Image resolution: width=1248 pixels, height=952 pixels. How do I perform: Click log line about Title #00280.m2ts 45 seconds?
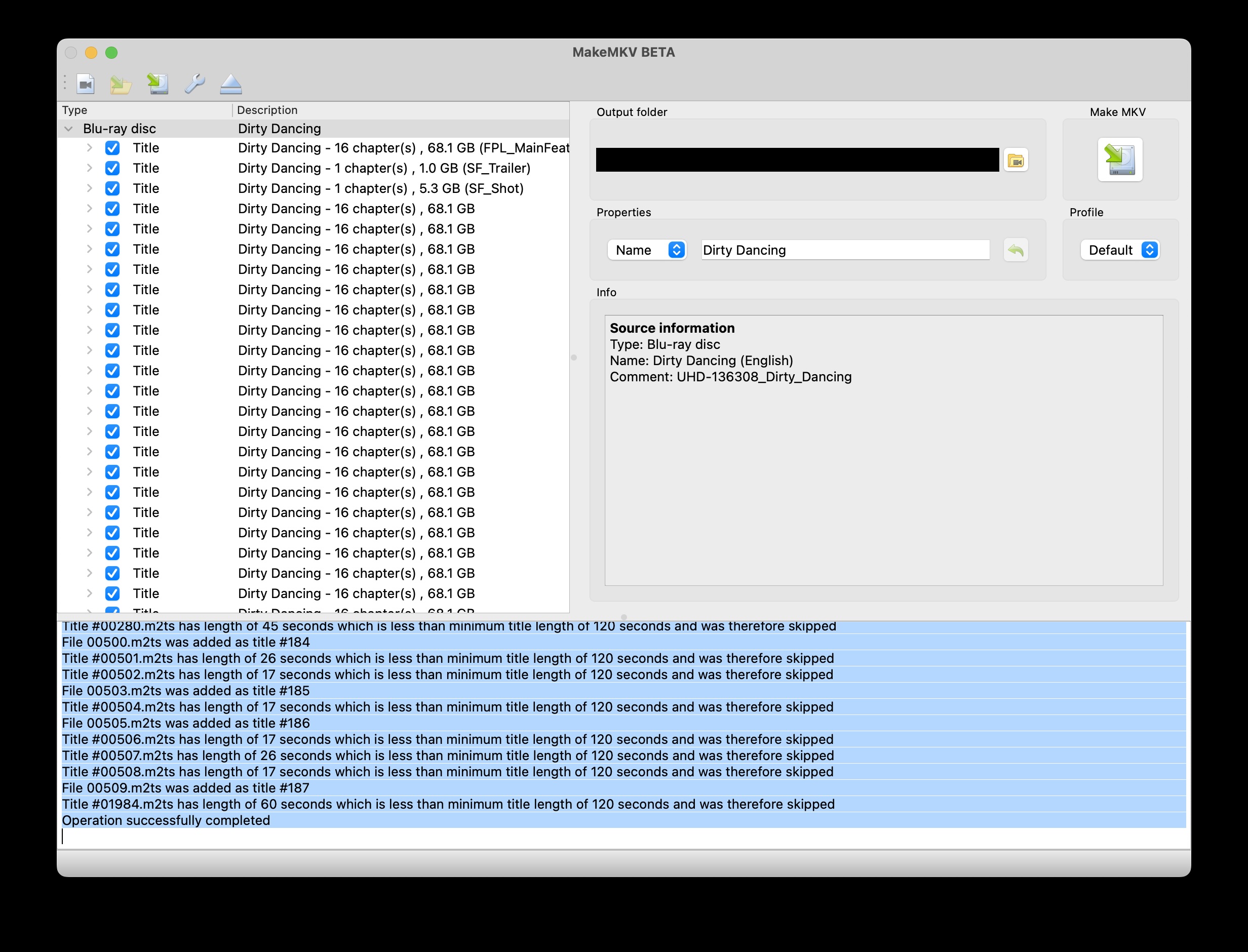coord(449,626)
